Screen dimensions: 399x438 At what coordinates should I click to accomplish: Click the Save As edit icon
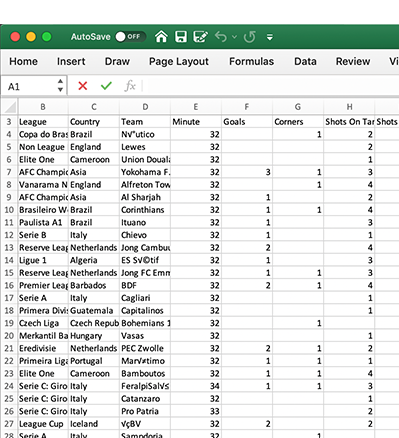201,37
